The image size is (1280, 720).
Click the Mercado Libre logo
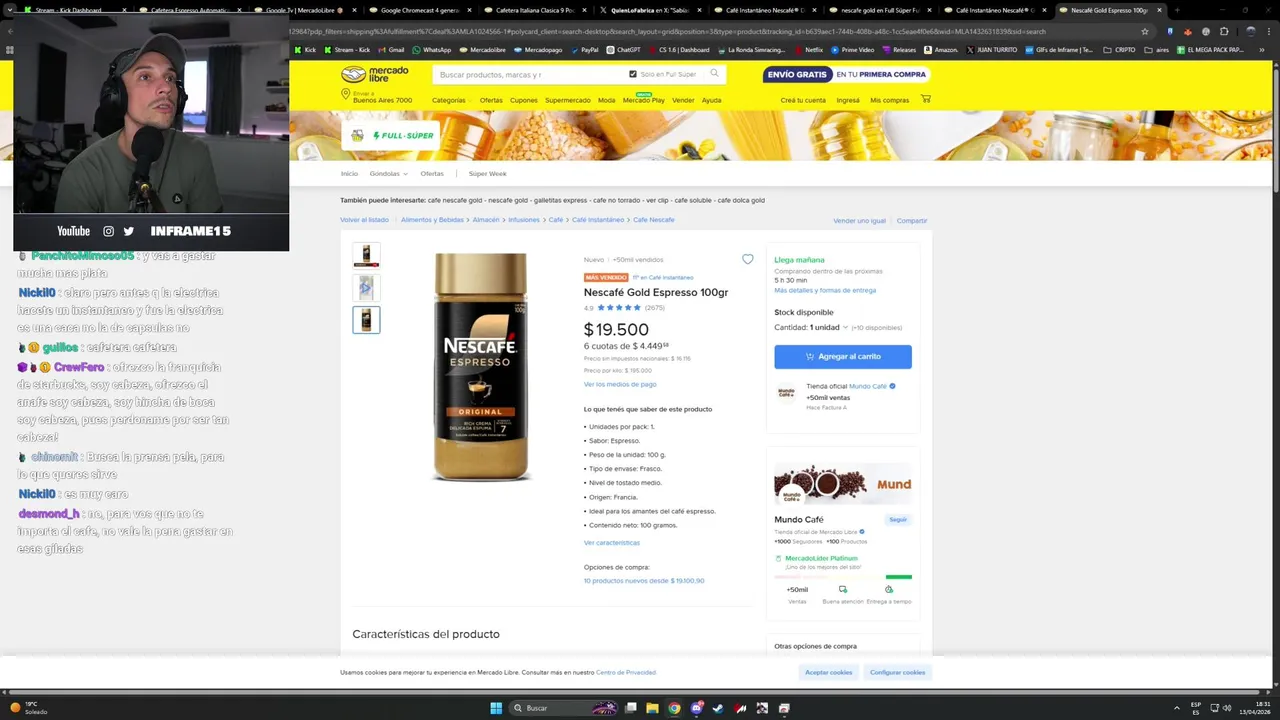[x=375, y=74]
